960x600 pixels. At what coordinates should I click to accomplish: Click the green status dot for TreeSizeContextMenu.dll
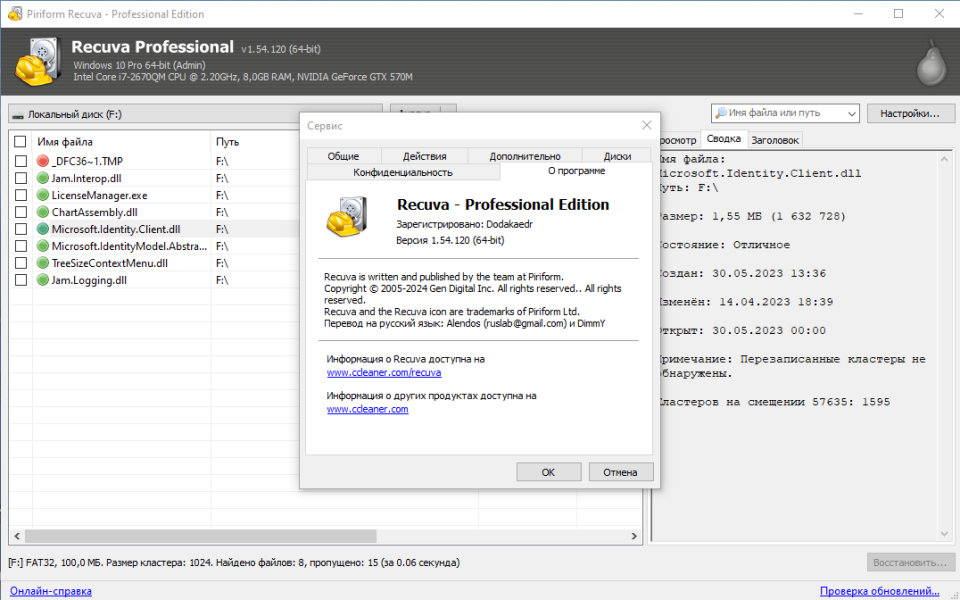(x=42, y=263)
